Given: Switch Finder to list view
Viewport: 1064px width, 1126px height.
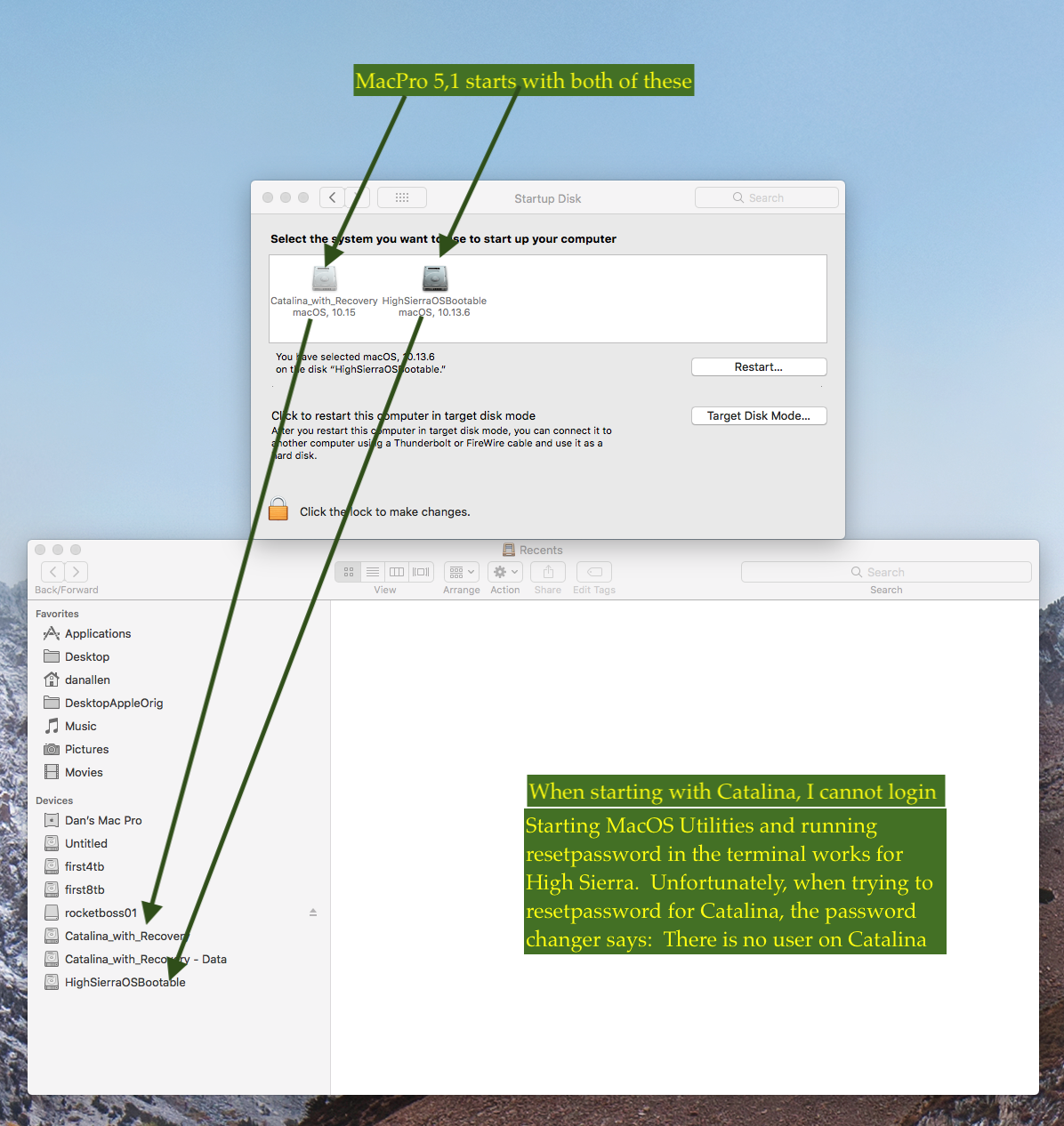Looking at the screenshot, I should coord(373,572).
